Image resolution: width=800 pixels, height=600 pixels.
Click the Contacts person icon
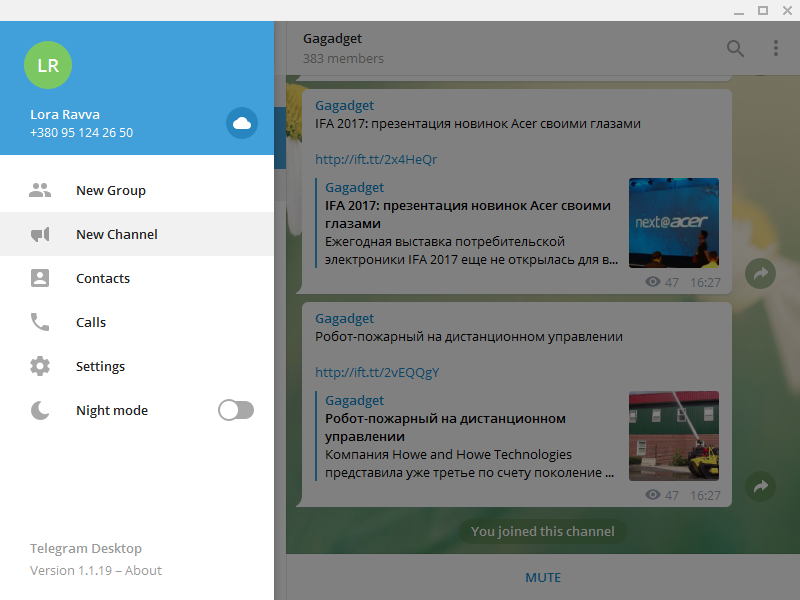[40, 278]
